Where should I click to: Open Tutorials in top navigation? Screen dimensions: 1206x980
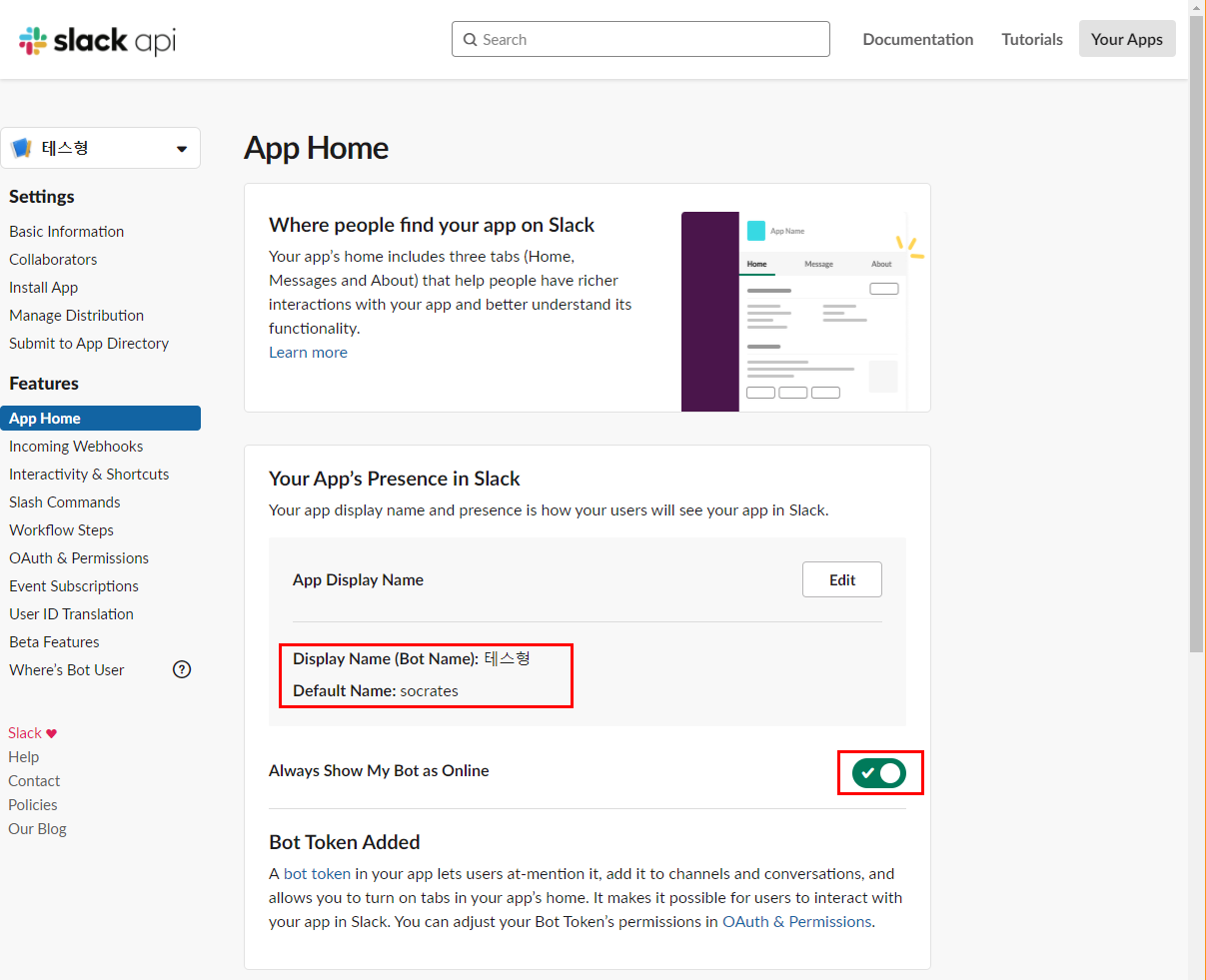point(1032,40)
